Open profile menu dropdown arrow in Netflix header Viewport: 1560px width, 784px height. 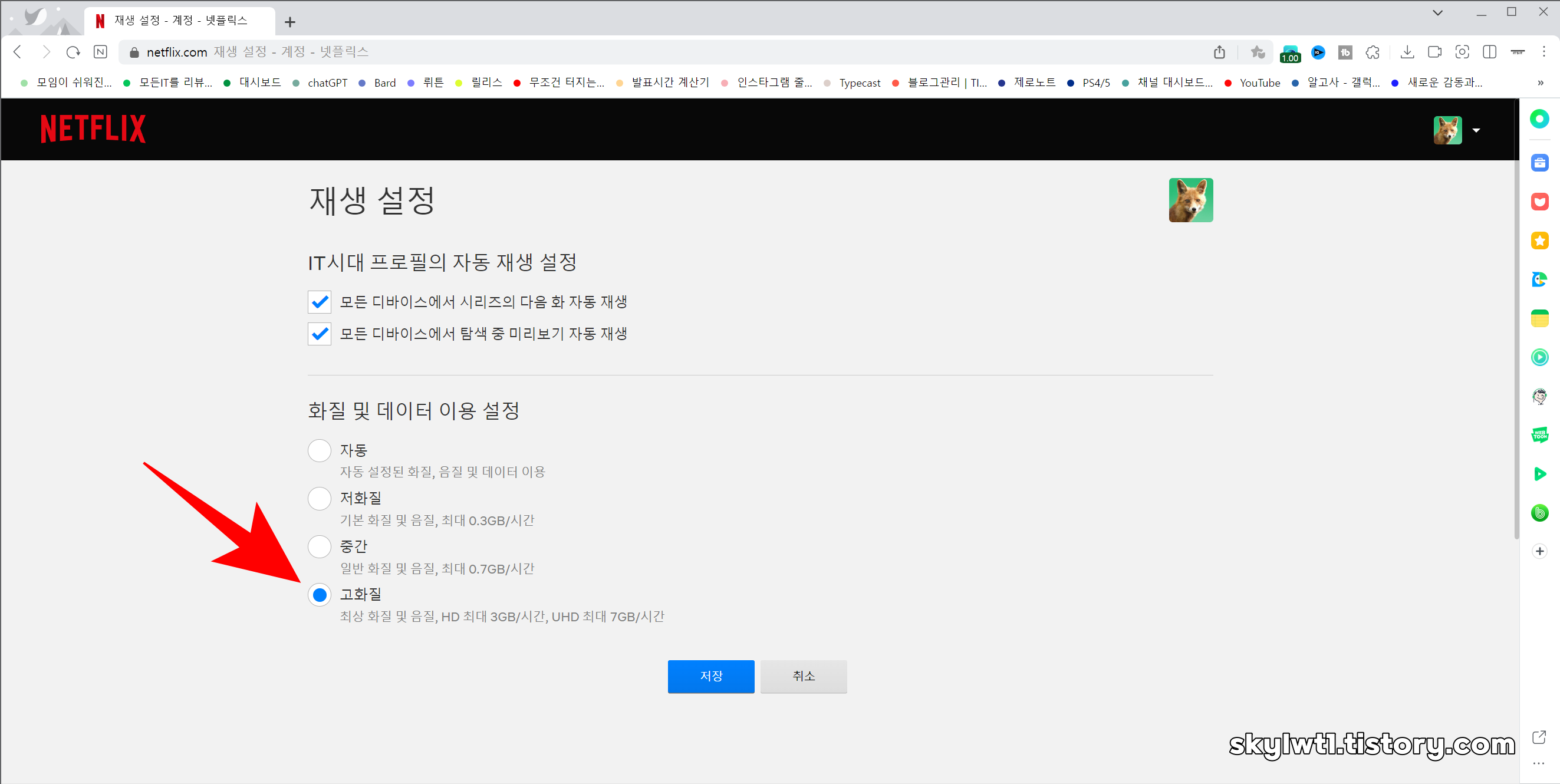(1476, 130)
